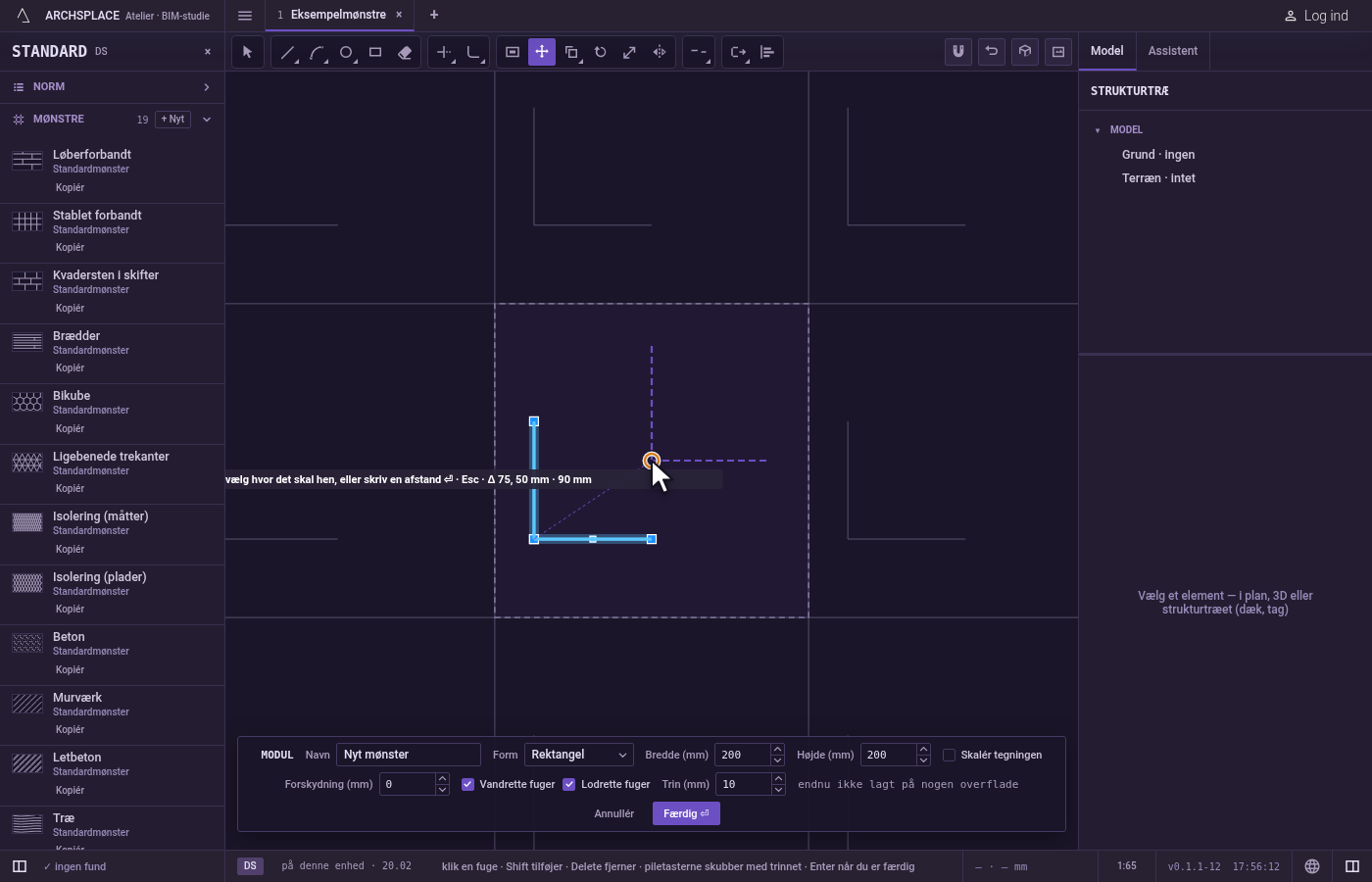Select the arrow pointer tool

pyautogui.click(x=248, y=52)
